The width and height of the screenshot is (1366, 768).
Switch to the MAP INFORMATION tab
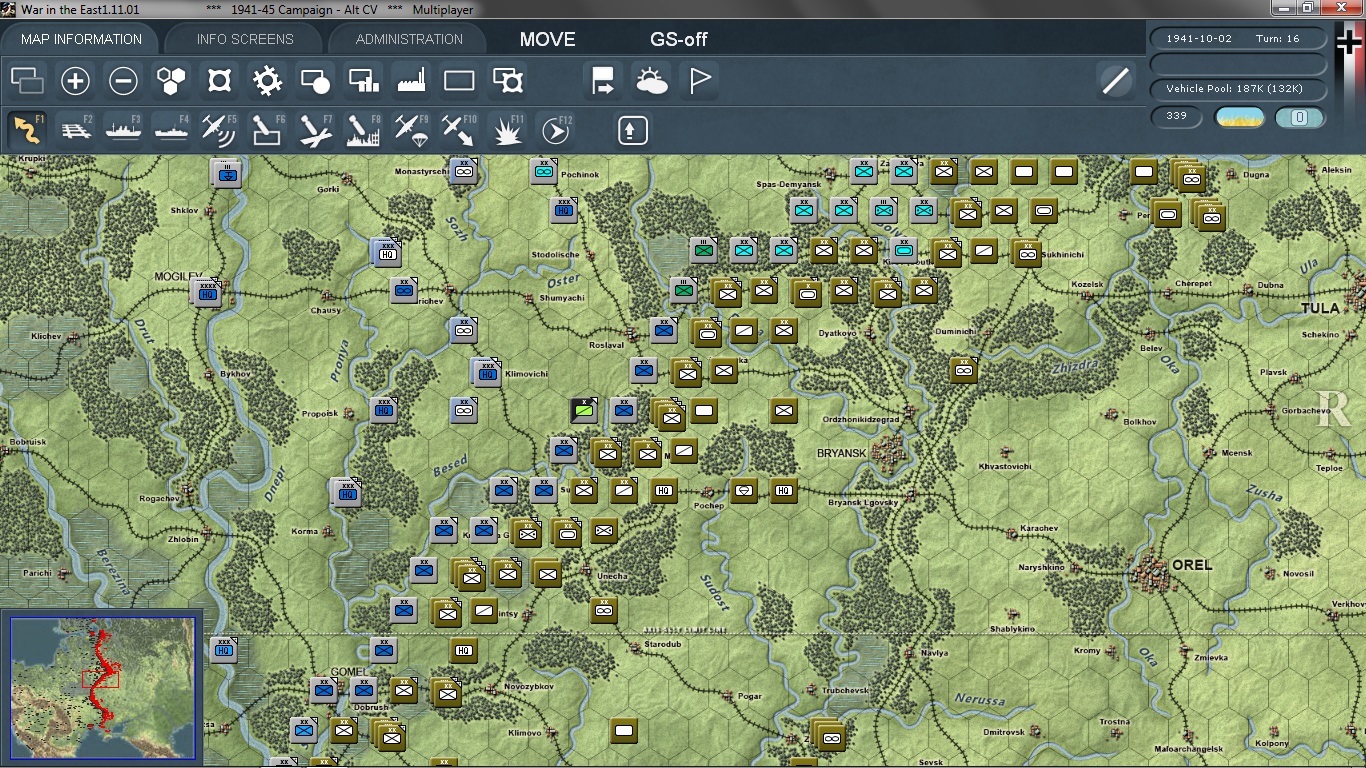82,39
